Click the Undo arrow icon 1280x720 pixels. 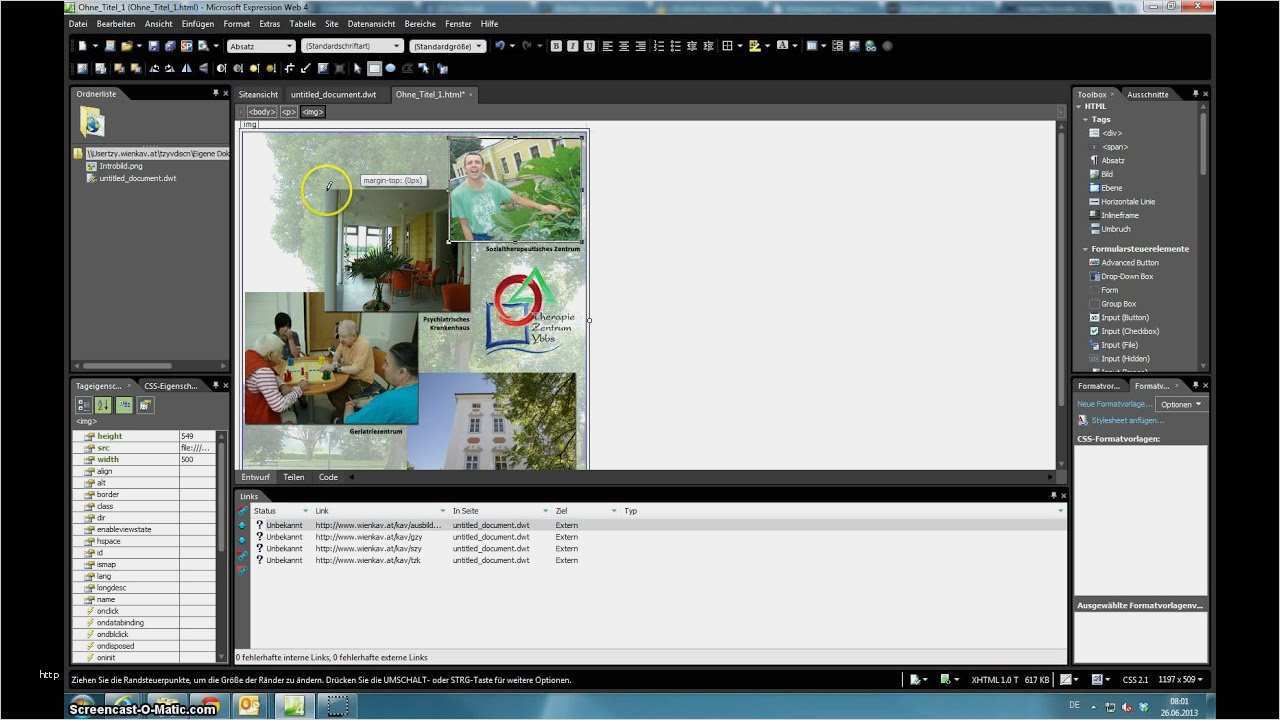click(x=500, y=46)
